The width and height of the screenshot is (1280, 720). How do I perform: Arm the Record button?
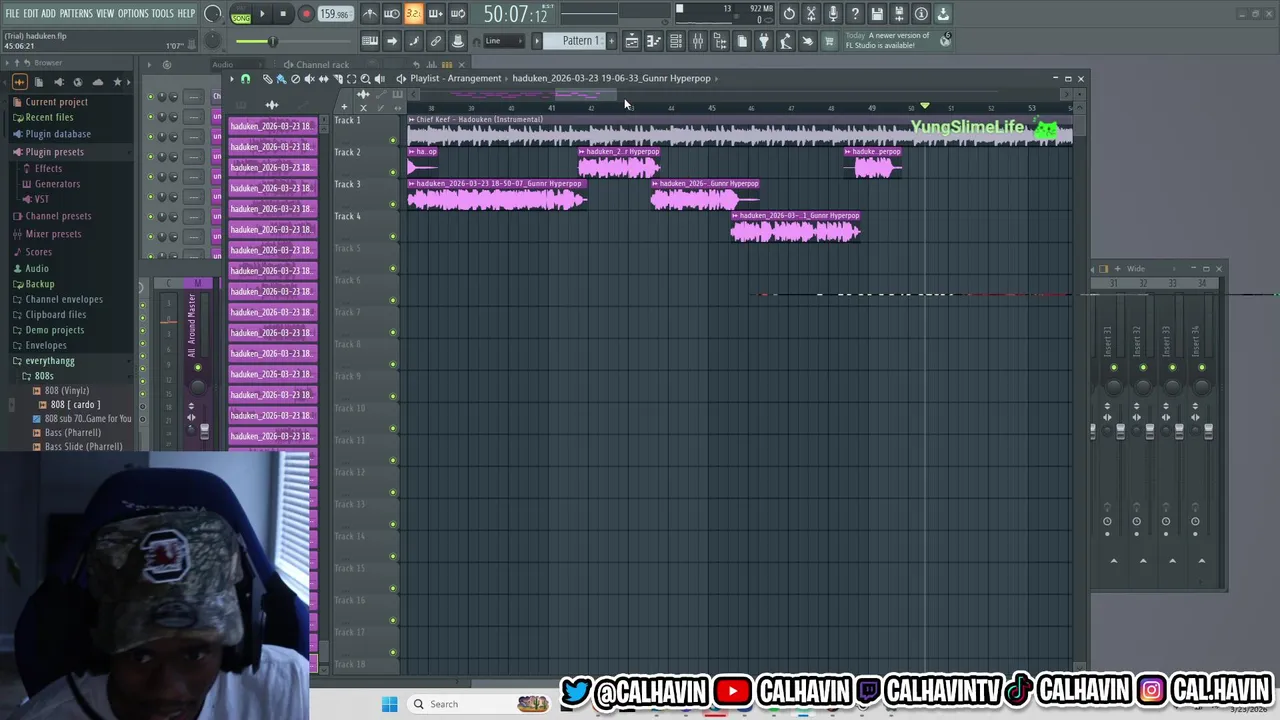tap(306, 14)
